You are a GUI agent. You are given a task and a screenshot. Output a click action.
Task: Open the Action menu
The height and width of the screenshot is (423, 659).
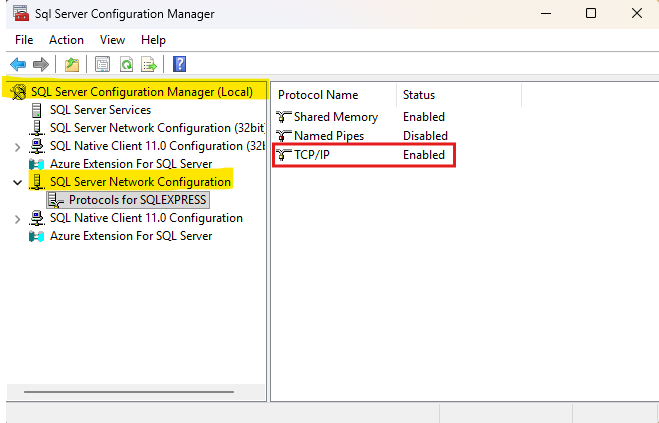point(66,40)
